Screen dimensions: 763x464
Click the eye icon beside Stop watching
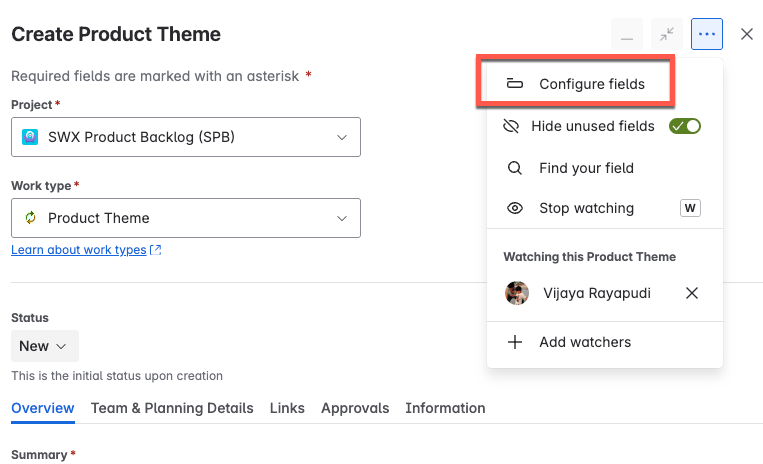514,208
